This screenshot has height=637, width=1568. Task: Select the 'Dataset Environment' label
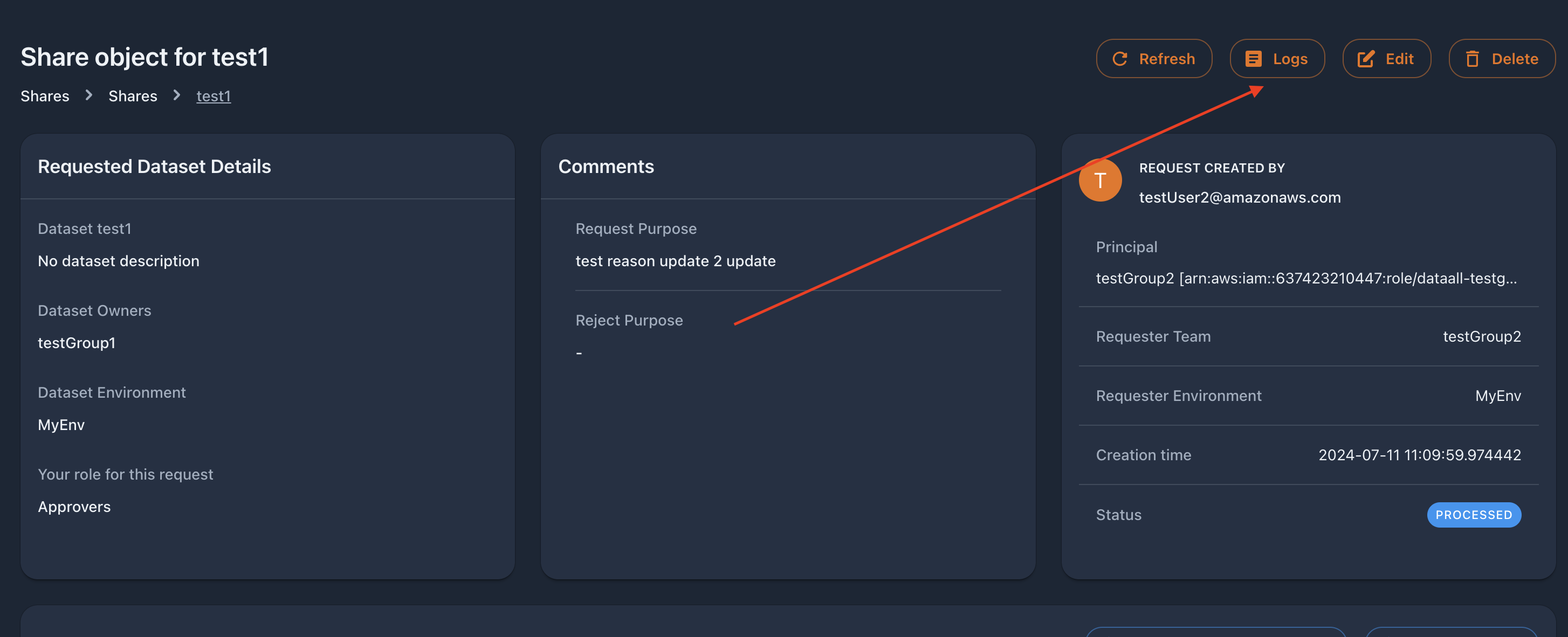(112, 392)
